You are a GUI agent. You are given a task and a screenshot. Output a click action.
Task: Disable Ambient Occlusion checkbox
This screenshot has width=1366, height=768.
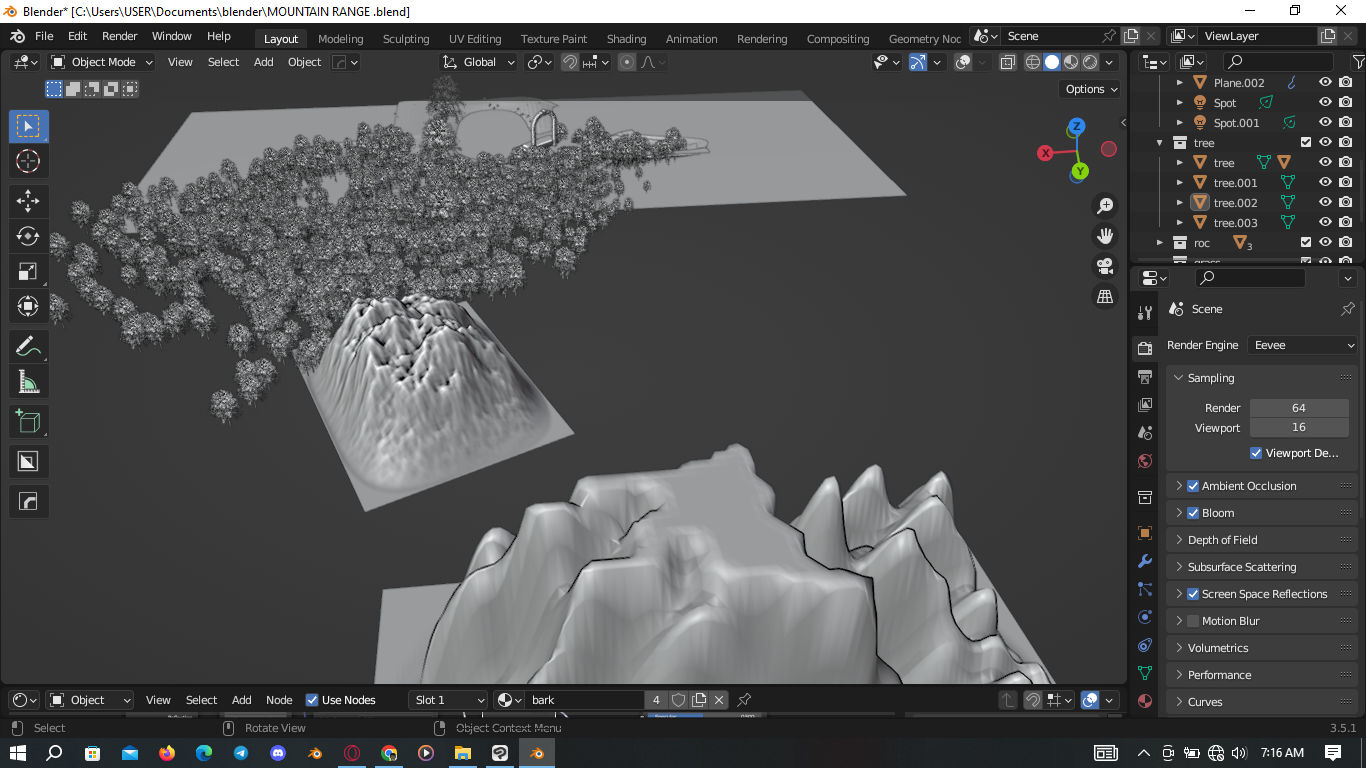[1193, 486]
